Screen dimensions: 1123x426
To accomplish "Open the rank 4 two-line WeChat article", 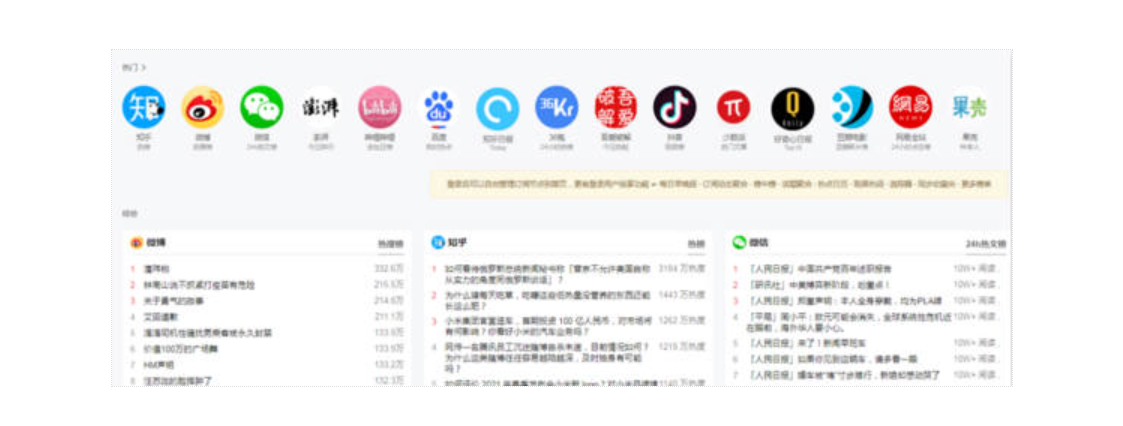I will click(x=849, y=322).
